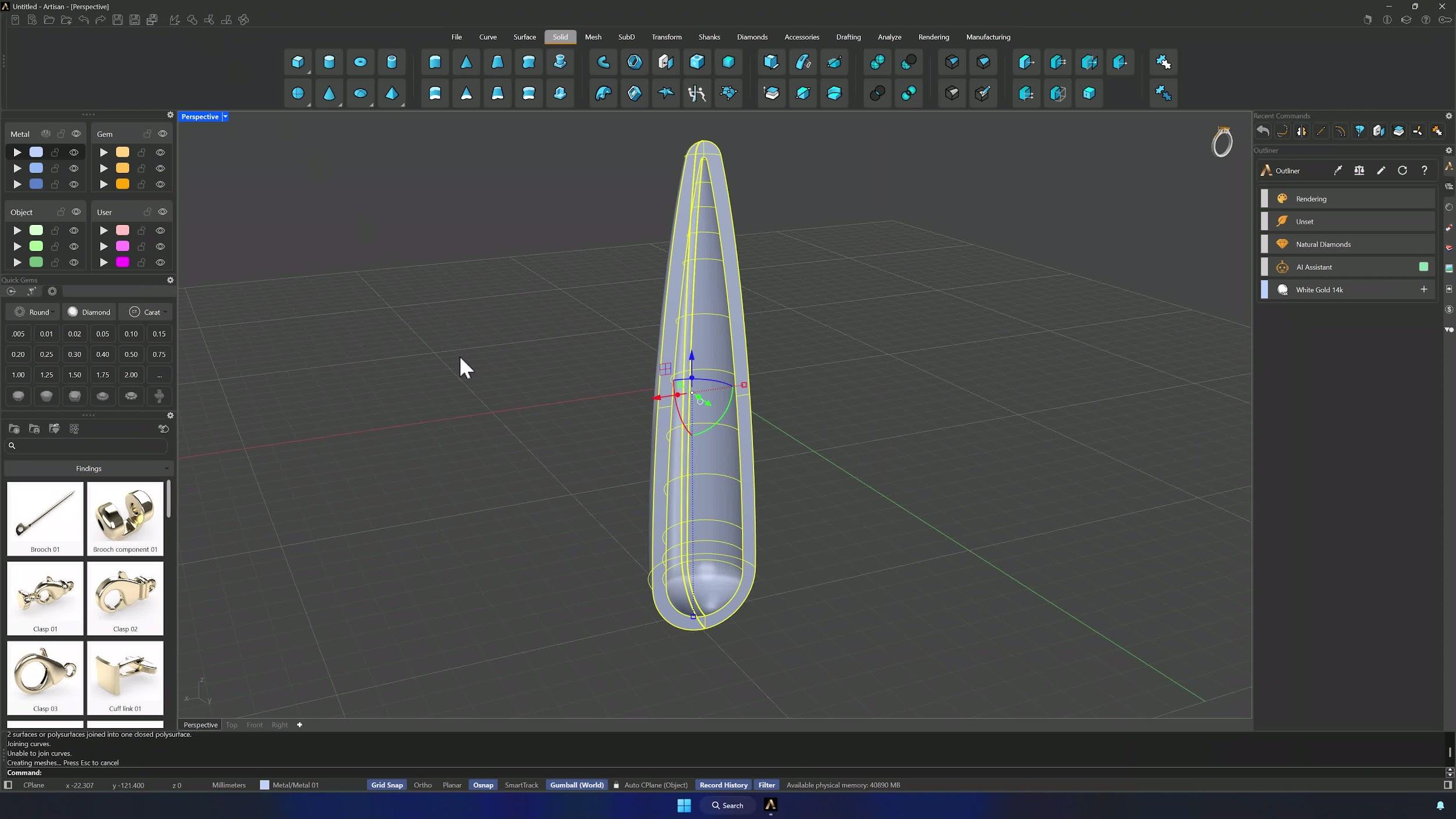Screen dimensions: 1456x819
Task: Expand the first Metal layer row arrow
Action: [17, 153]
